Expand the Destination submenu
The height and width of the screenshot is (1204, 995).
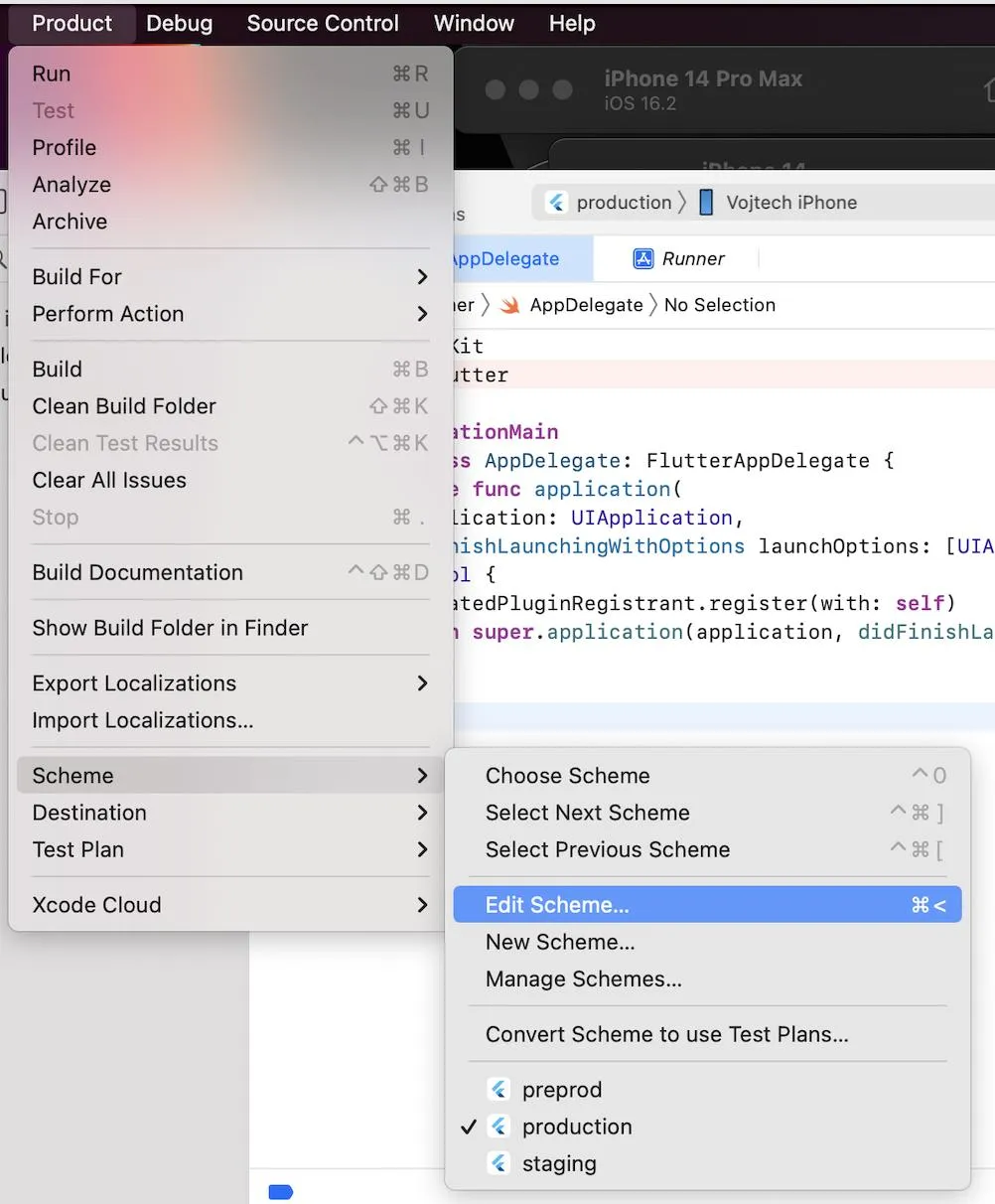coord(230,813)
